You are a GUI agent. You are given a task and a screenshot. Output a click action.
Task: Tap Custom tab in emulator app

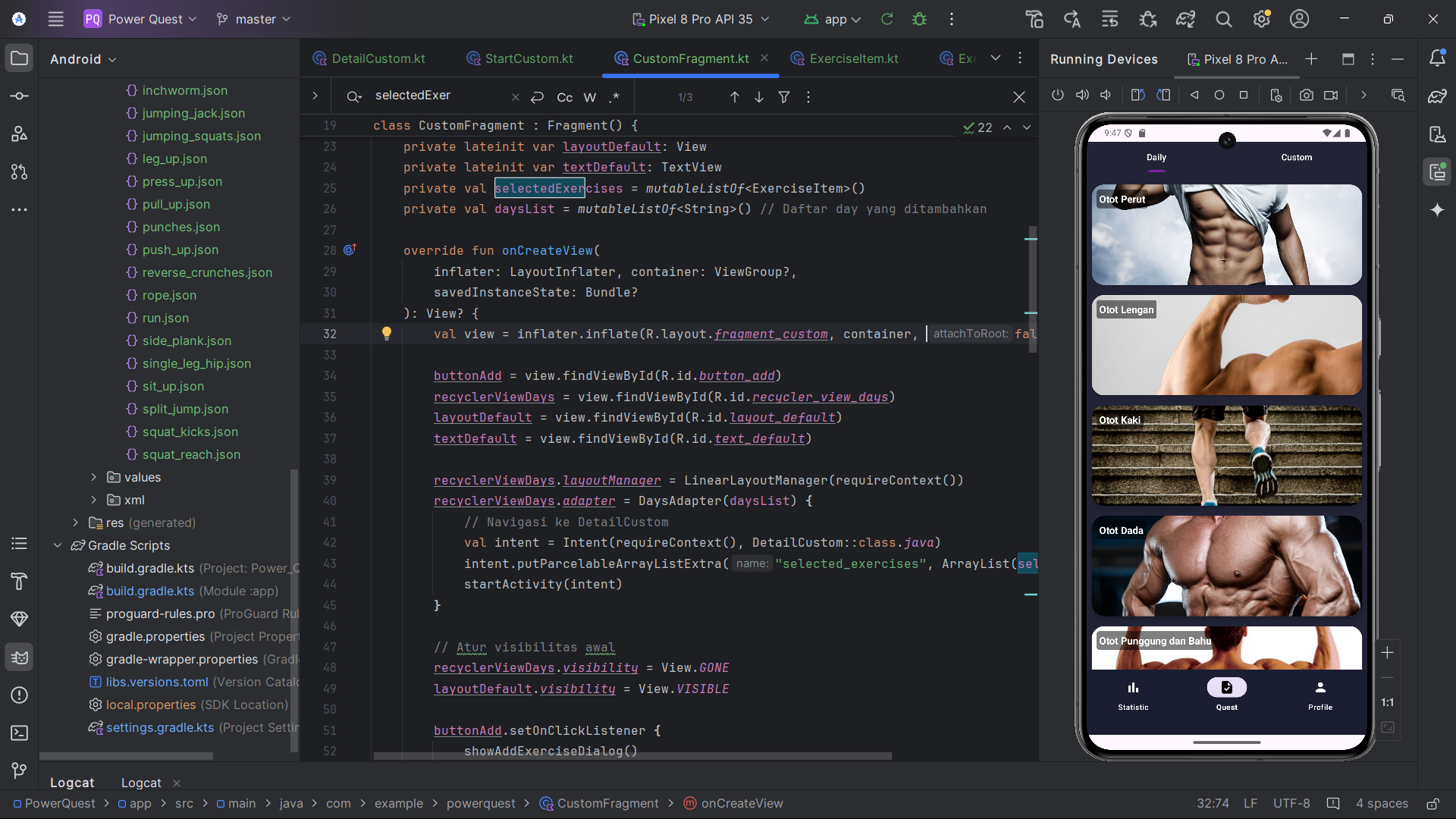coord(1296,158)
